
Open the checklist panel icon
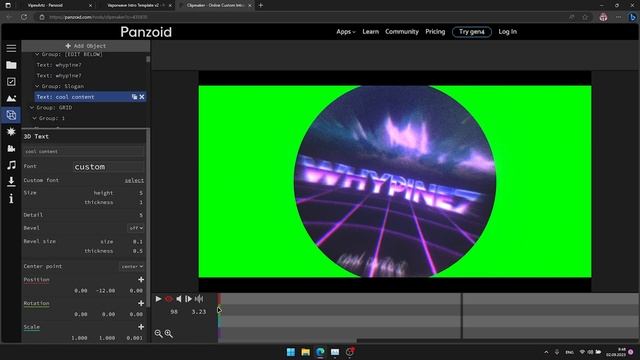tap(11, 82)
